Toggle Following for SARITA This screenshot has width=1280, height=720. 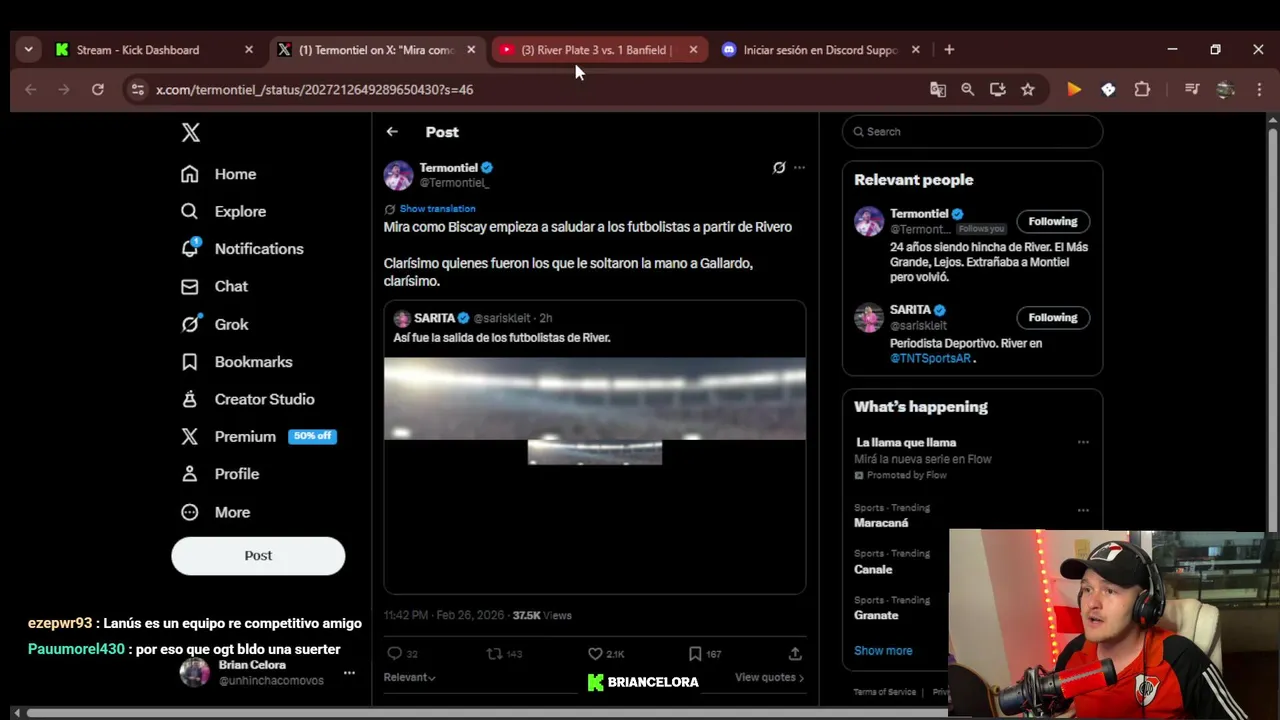(x=1053, y=317)
